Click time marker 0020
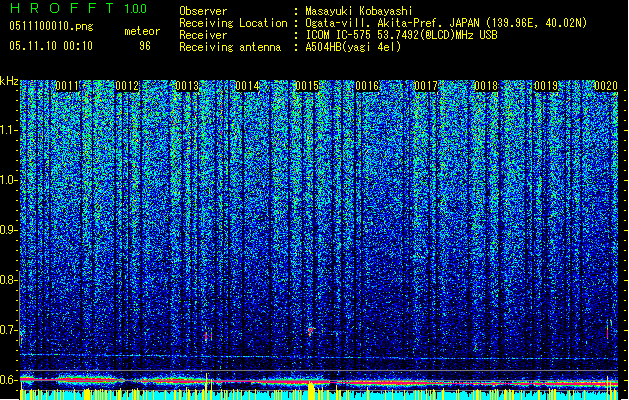The height and width of the screenshot is (400, 629). pos(606,86)
